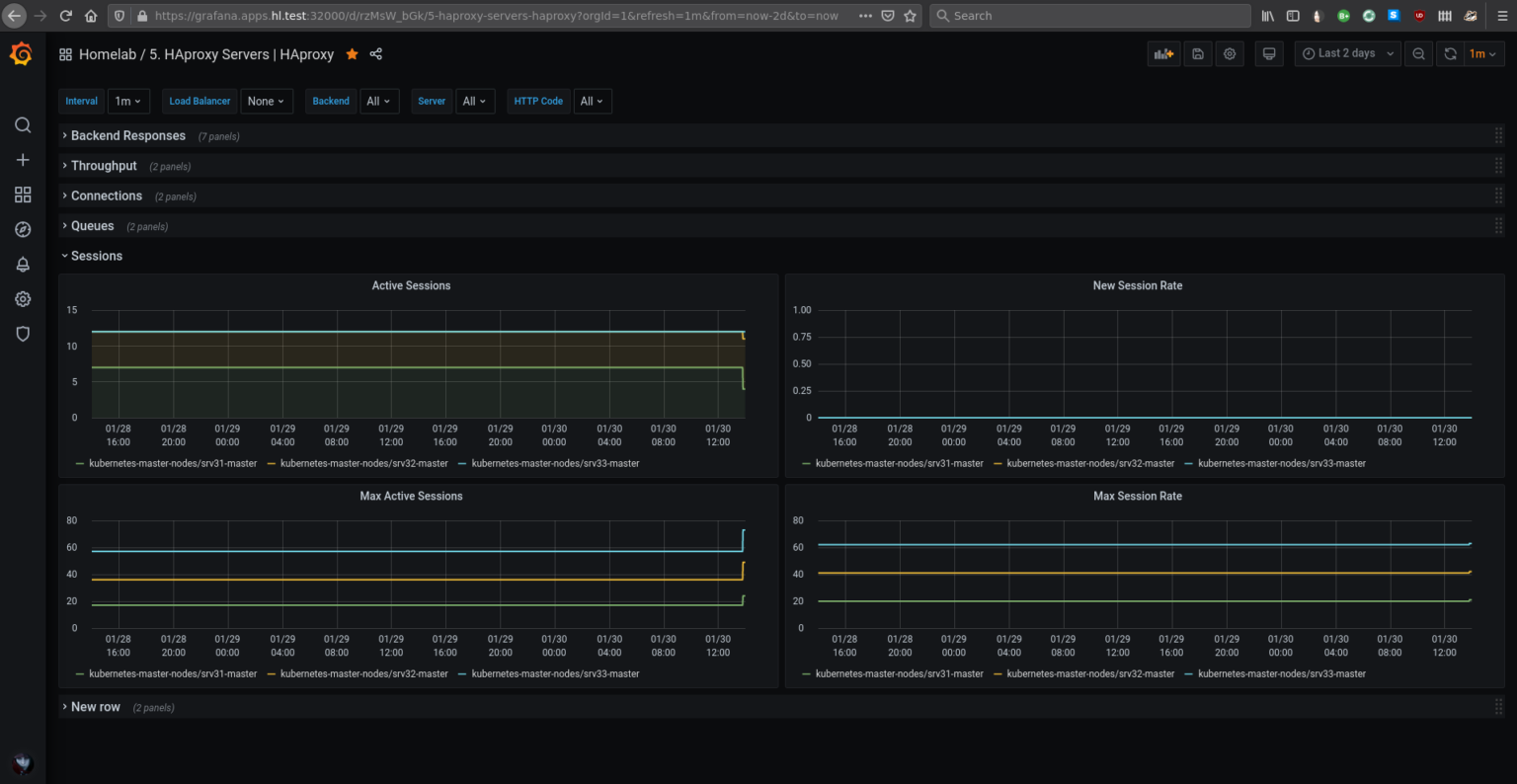Unfavorite the dashboard by clicking the star

click(352, 54)
